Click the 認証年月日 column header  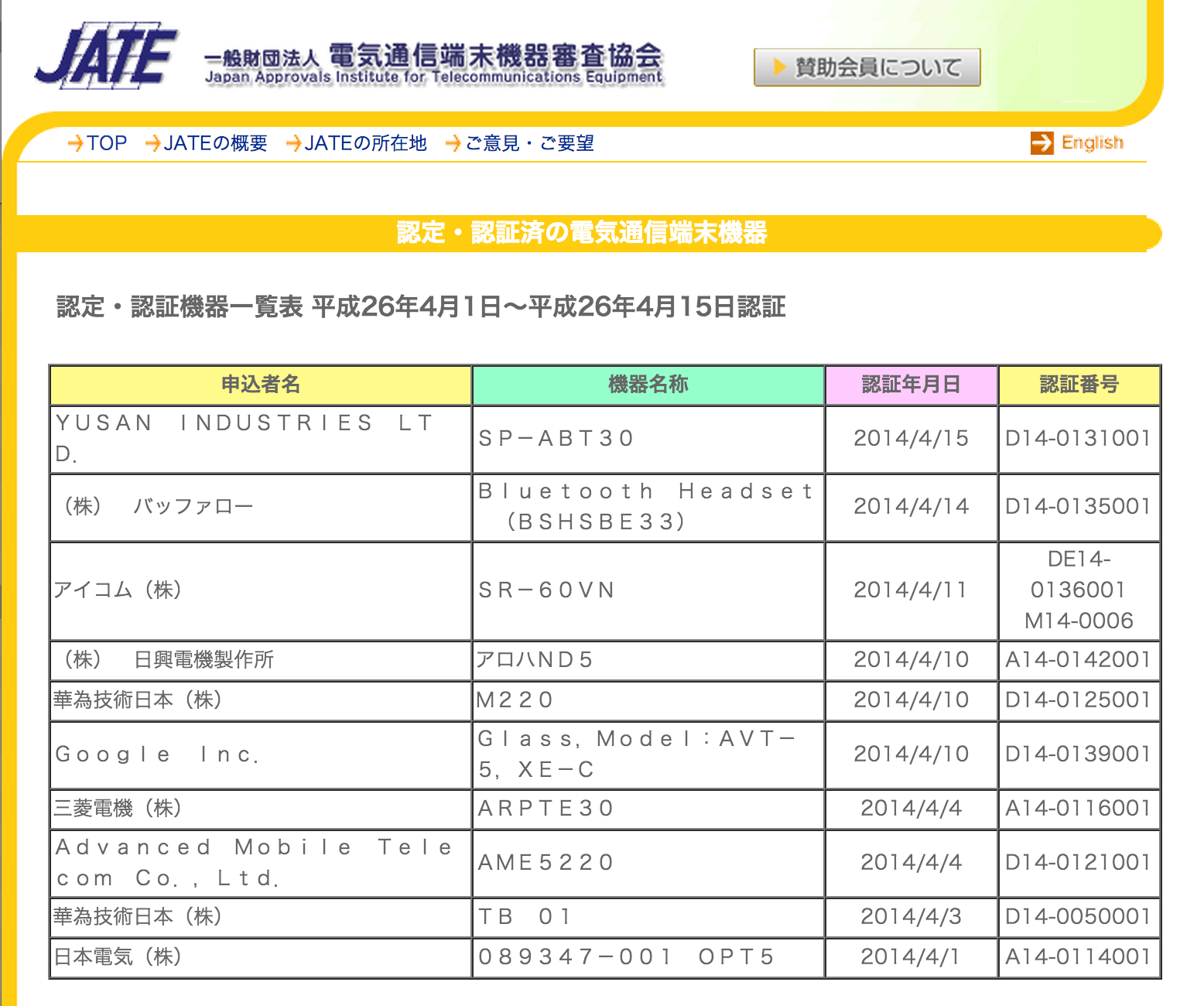912,385
